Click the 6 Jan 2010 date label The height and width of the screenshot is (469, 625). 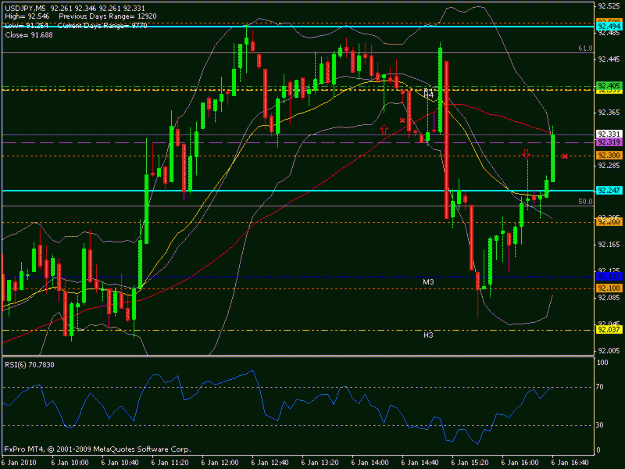pyautogui.click(x=18, y=463)
